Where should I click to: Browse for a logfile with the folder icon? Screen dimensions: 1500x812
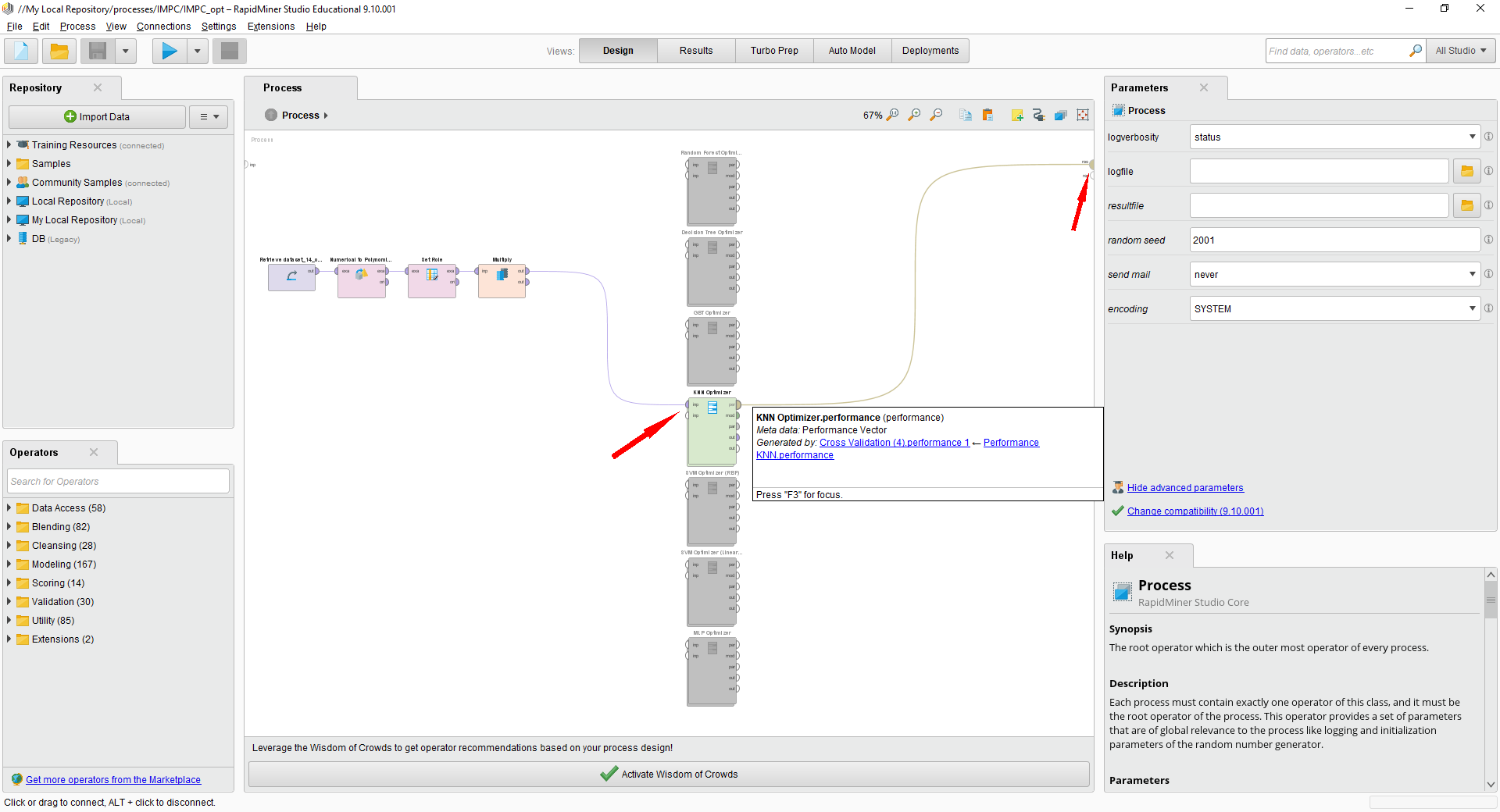(1467, 171)
